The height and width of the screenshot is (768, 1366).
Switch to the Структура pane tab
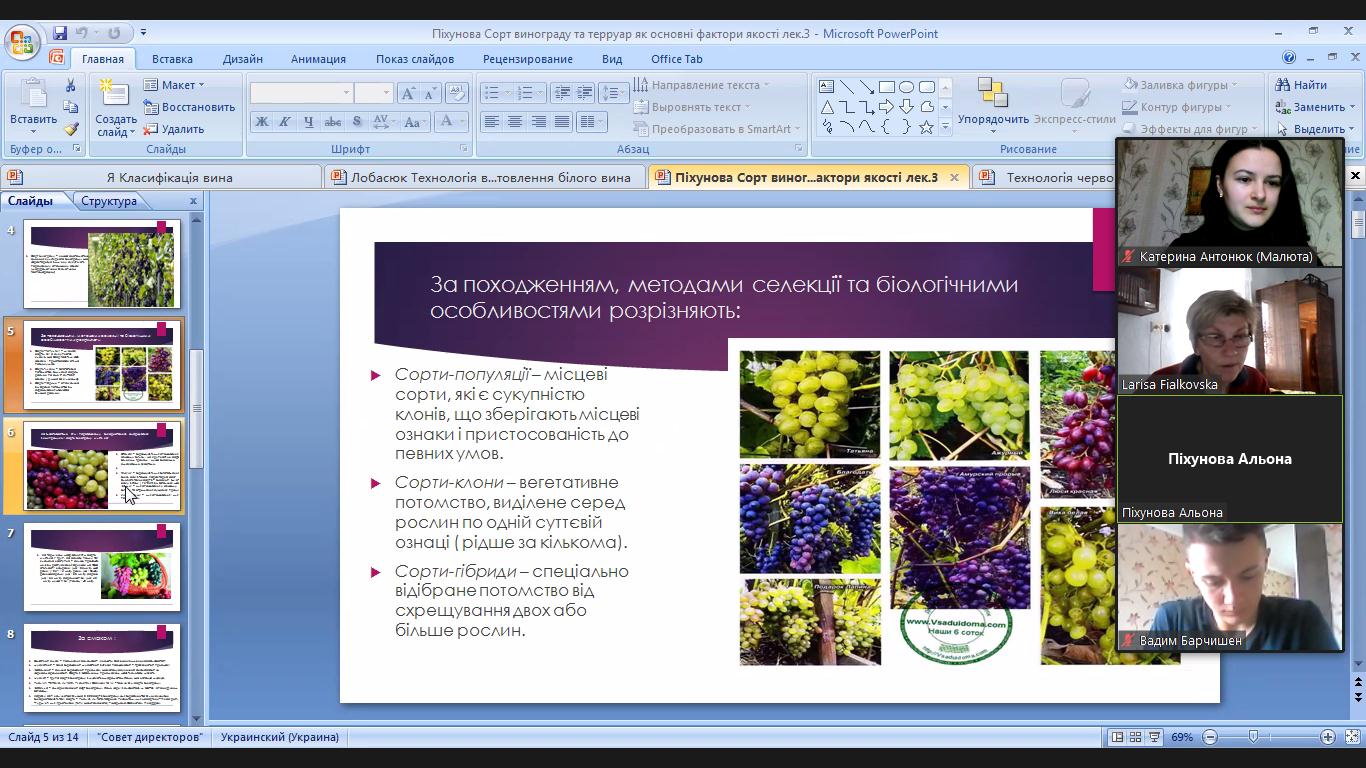(109, 201)
